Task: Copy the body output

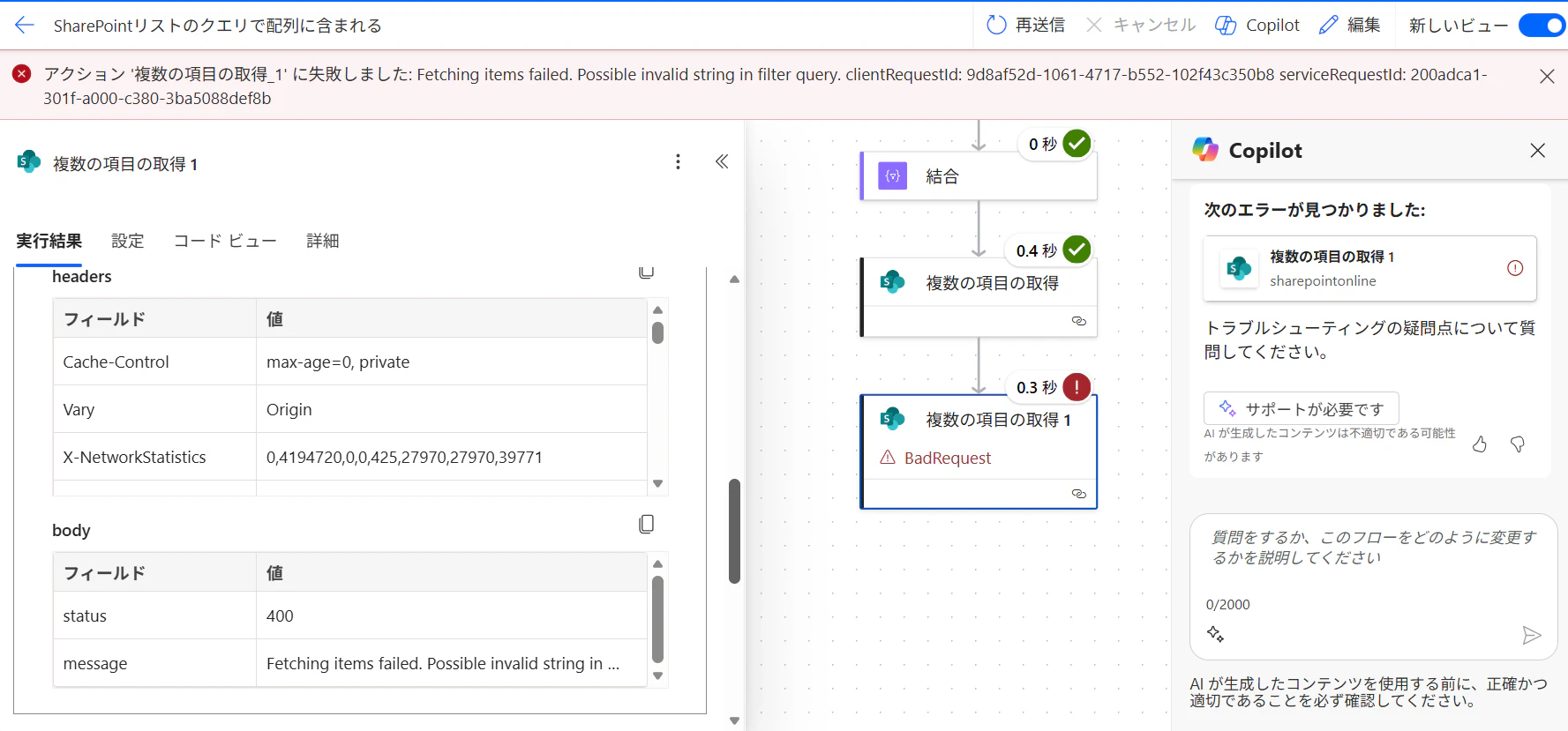Action: pyautogui.click(x=646, y=524)
